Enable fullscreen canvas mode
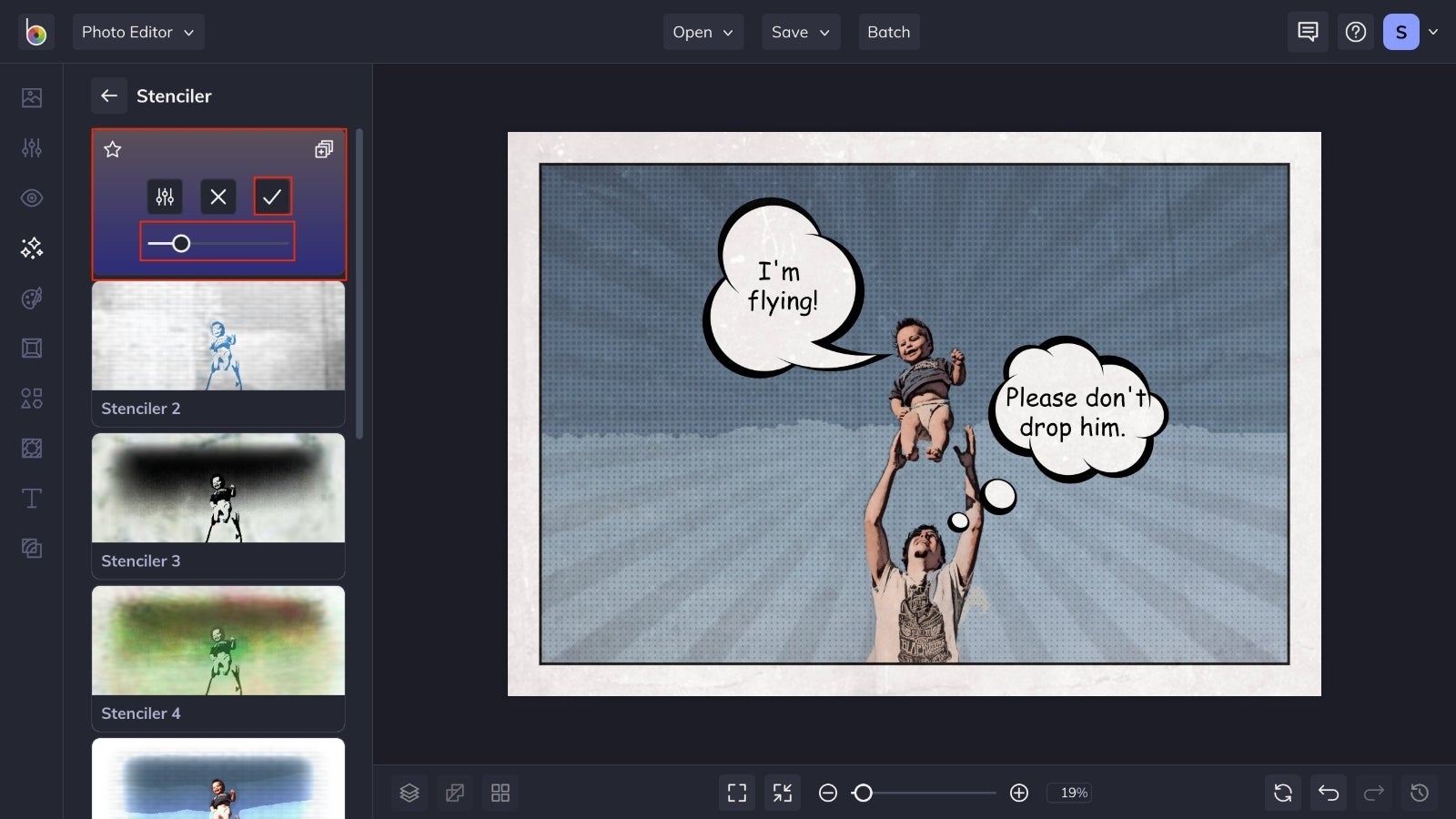Screen dimensions: 1456x819 736,792
